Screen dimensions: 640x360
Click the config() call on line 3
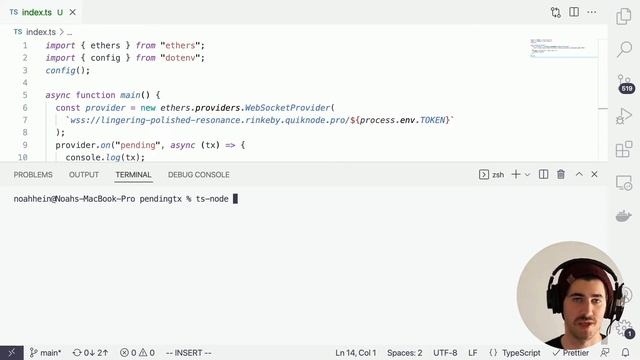point(67,70)
